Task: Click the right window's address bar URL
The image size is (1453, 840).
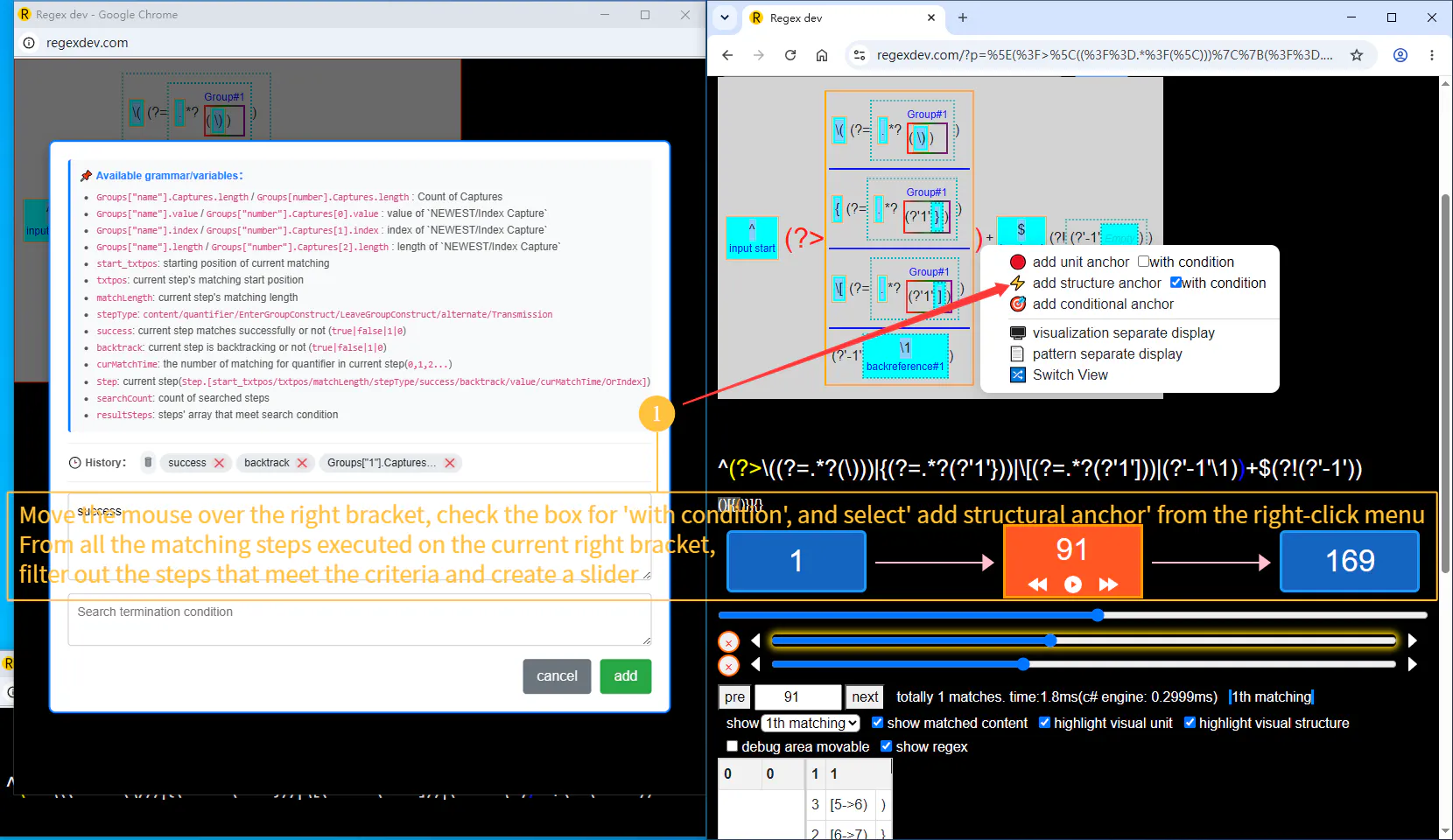Action: [x=1105, y=55]
